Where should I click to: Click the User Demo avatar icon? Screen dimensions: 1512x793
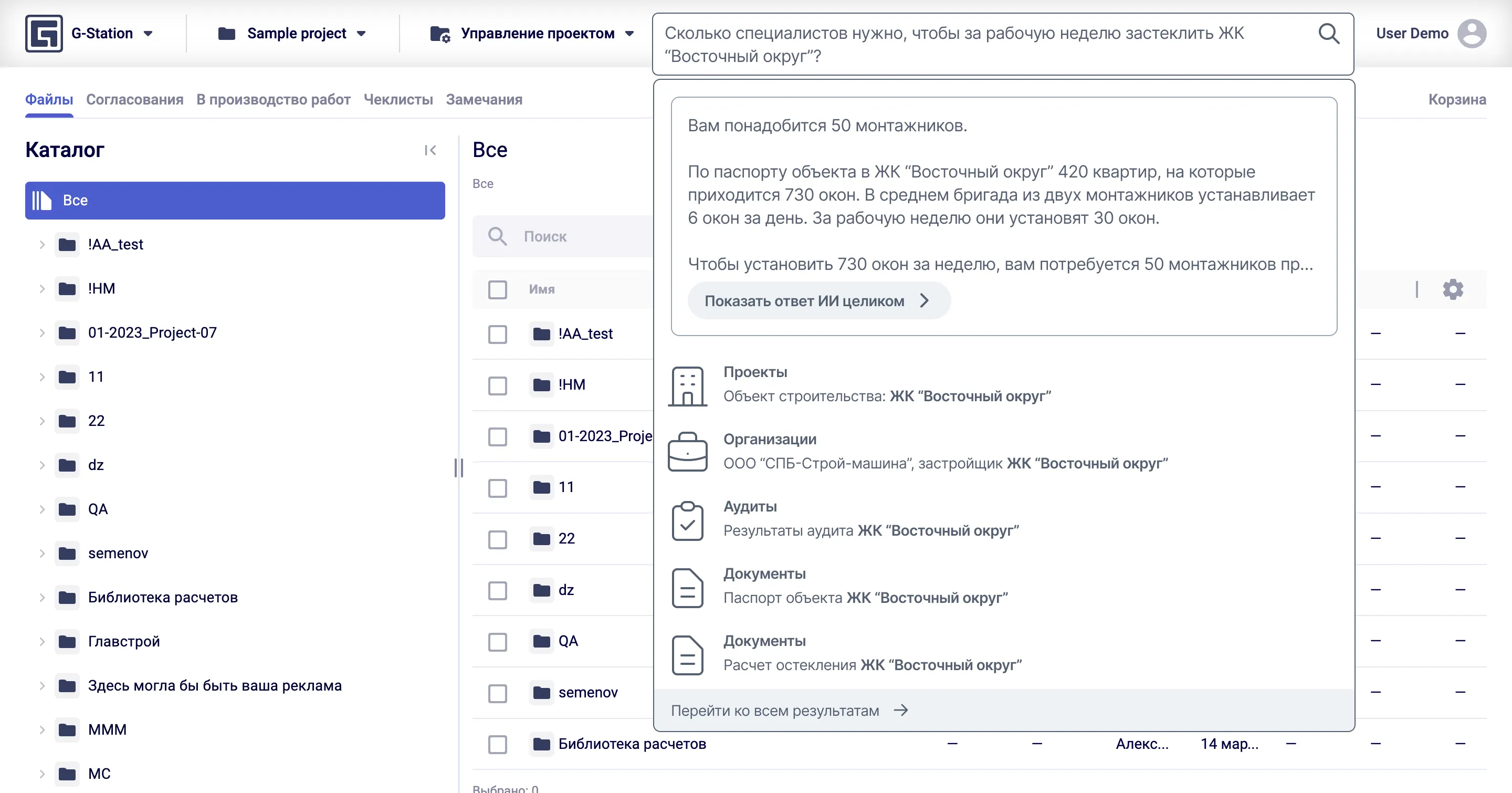pyautogui.click(x=1472, y=33)
